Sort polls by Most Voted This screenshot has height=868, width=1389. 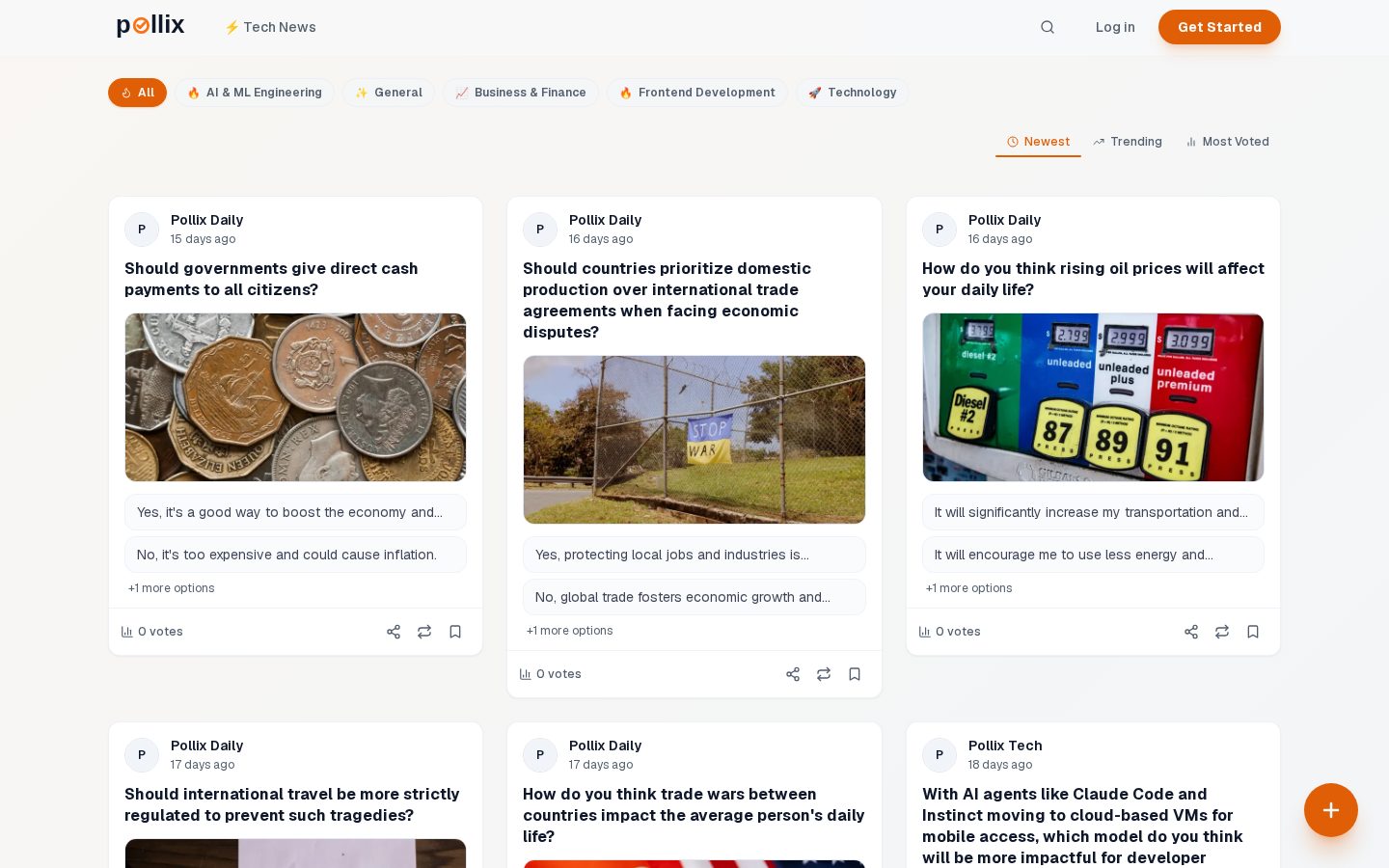pos(1227,142)
